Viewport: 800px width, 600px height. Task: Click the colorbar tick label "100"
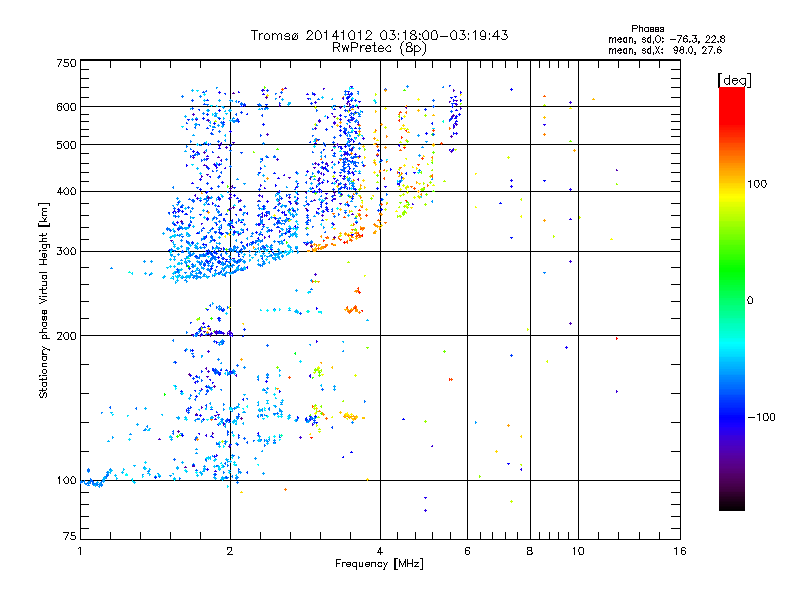click(757, 184)
